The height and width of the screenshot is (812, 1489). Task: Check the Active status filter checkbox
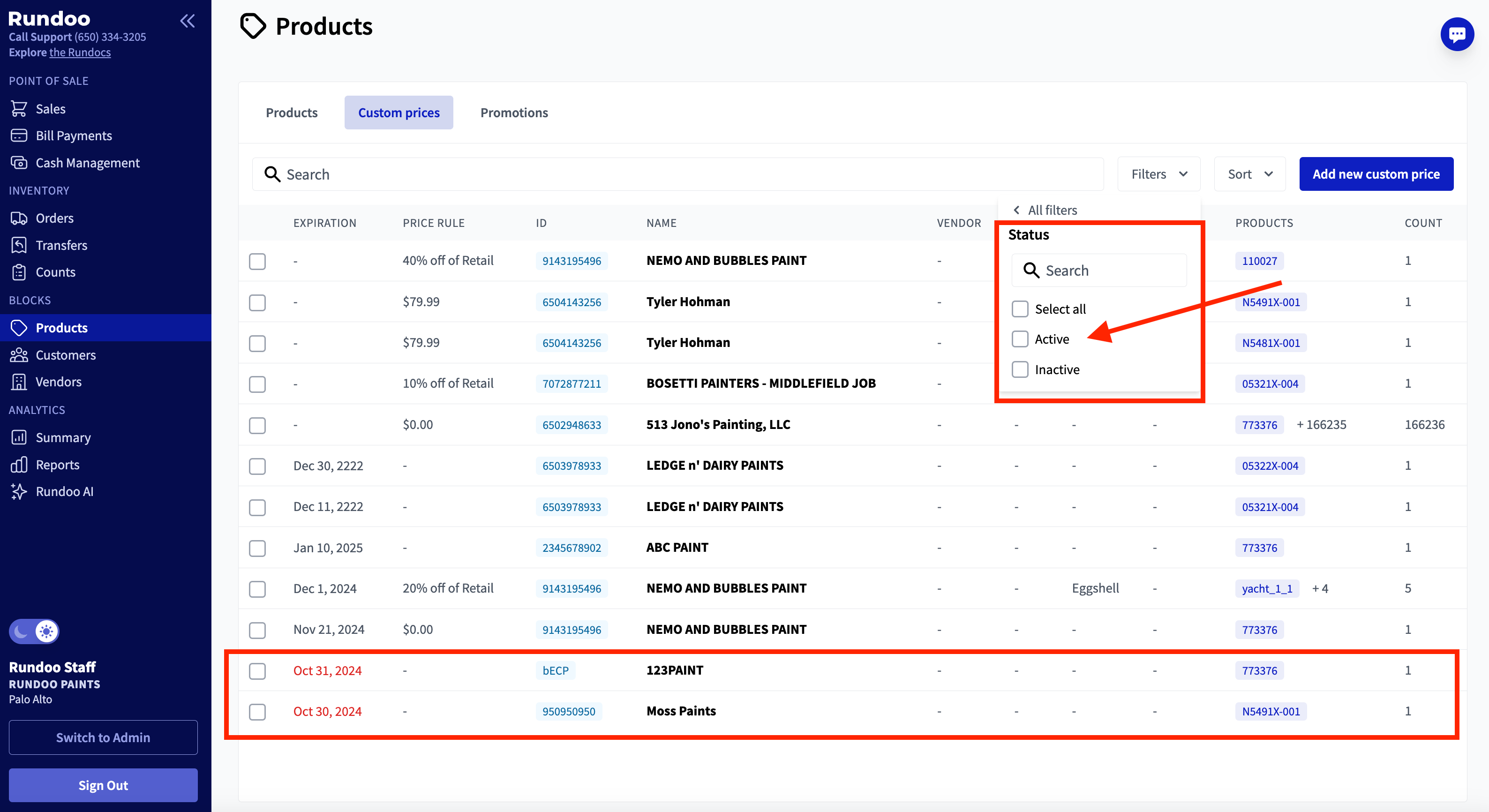1020,339
